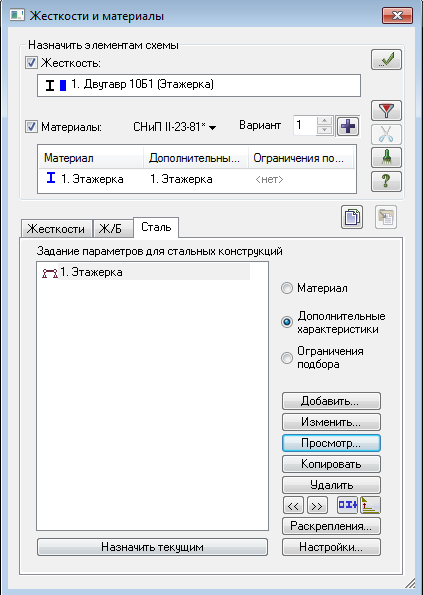This screenshot has height=595, width=423.
Task: Select the Материал radio button
Action: [287, 288]
